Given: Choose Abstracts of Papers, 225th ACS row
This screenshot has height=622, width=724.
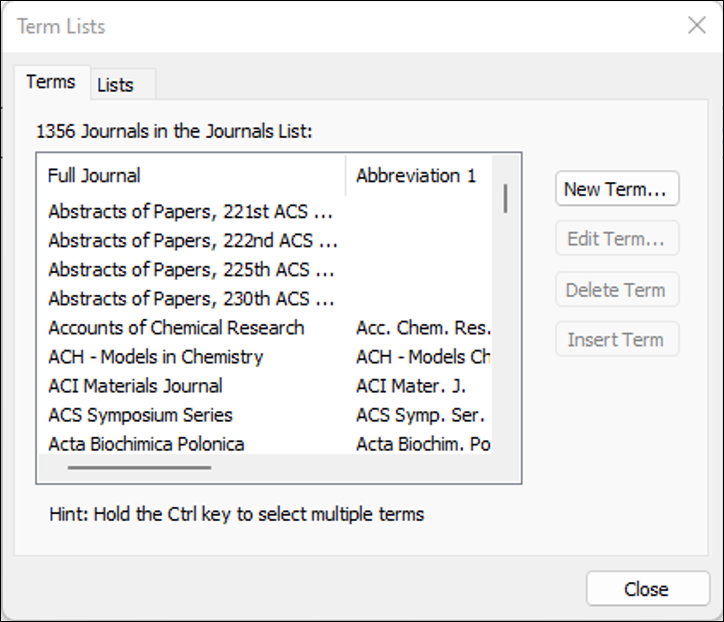Looking at the screenshot, I should tap(191, 270).
